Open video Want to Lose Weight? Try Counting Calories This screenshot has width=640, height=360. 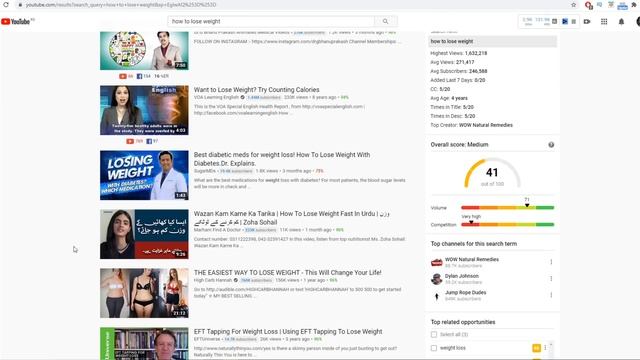257,89
